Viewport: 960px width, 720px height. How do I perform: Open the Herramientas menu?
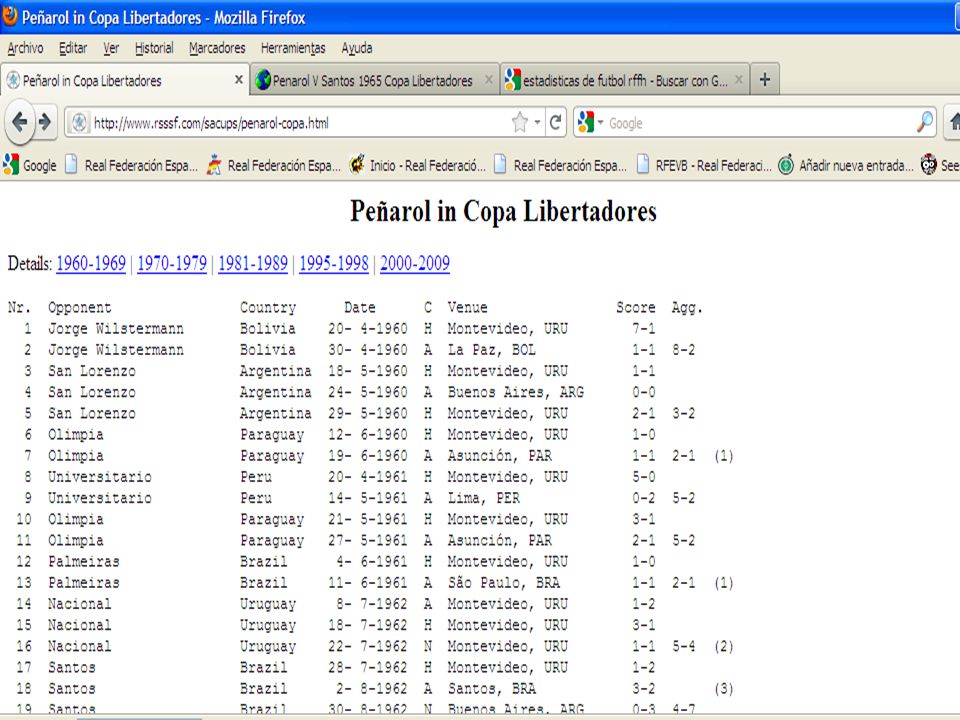(293, 48)
